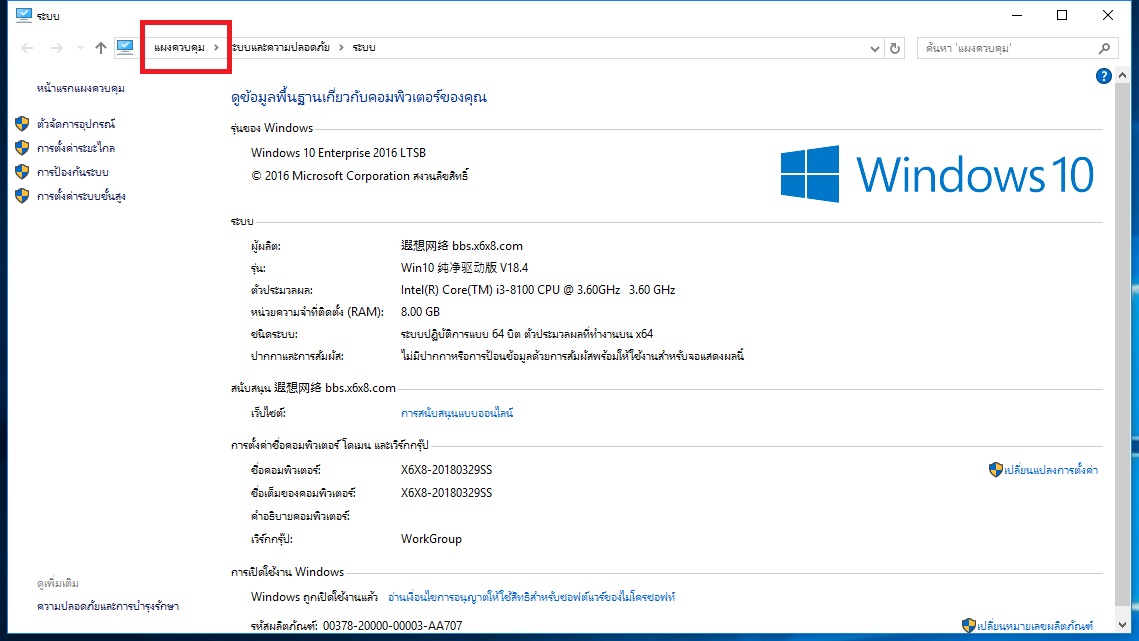Click scrollbar down arrow at bottom right
The image size is (1139, 641).
click(x=1122, y=624)
